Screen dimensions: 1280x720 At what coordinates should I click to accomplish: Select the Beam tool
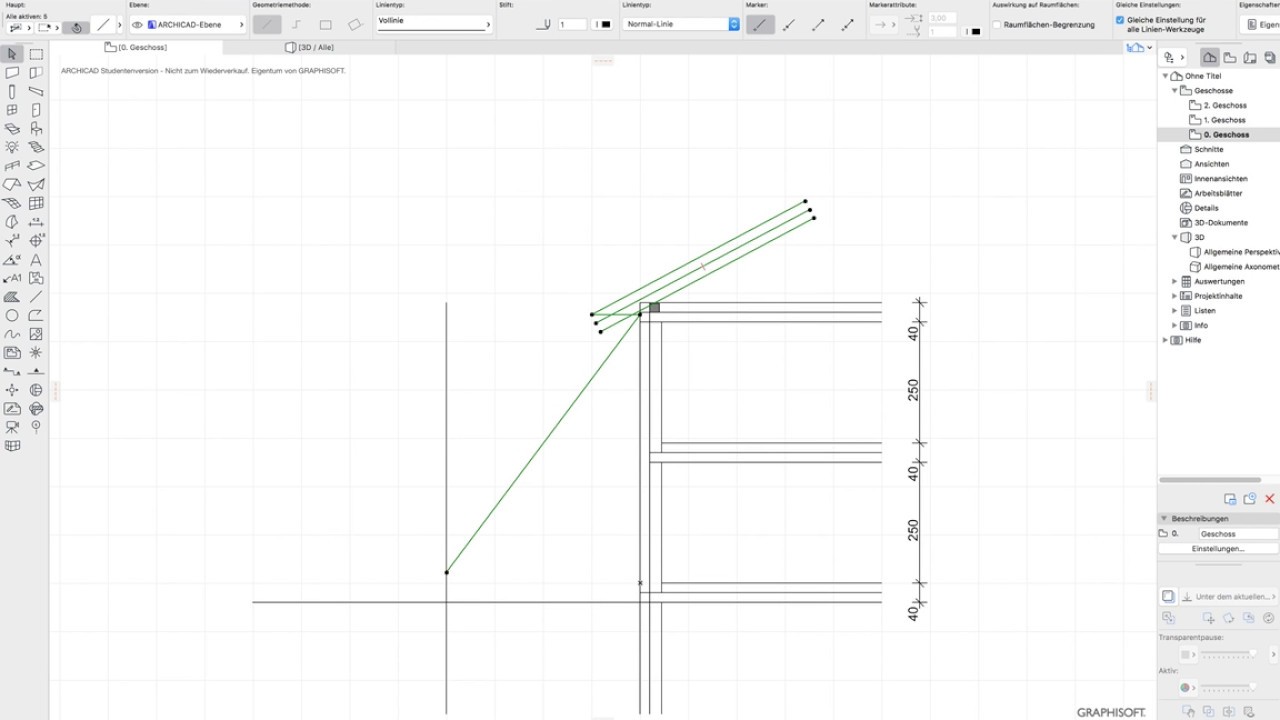click(36, 91)
